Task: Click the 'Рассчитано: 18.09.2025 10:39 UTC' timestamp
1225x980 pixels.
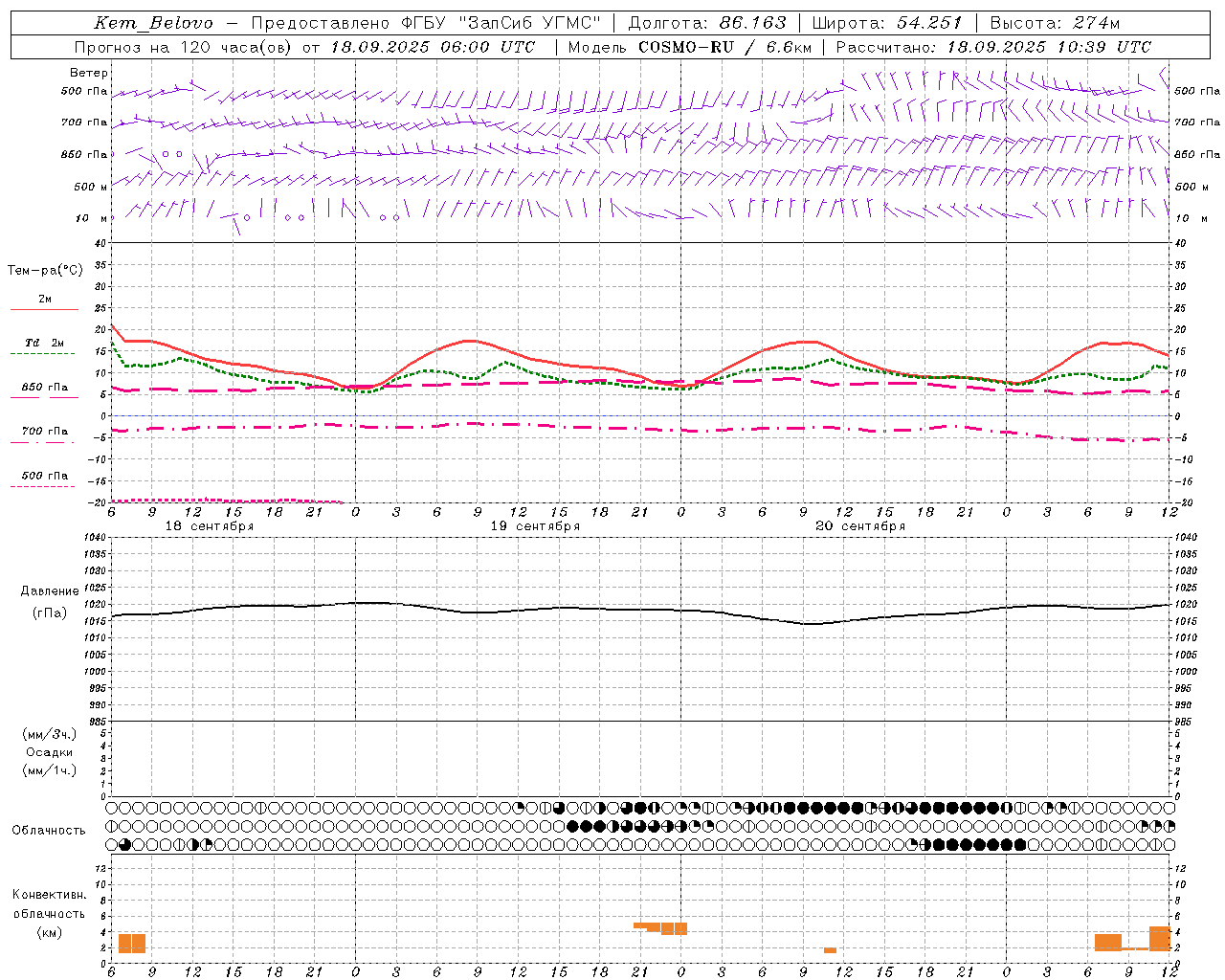Action: pos(993,47)
